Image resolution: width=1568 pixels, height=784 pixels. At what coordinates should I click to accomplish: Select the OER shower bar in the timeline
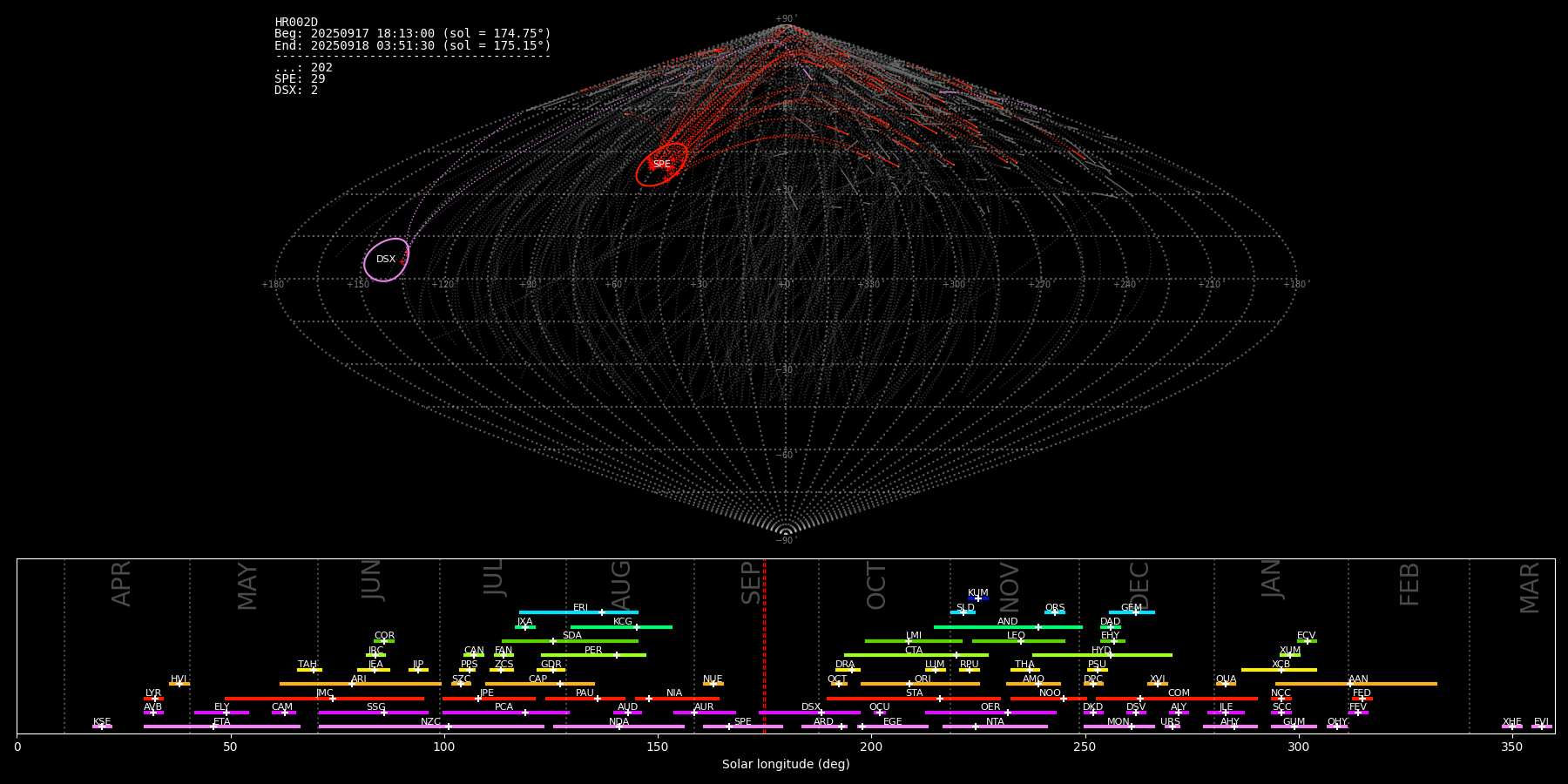990,713
